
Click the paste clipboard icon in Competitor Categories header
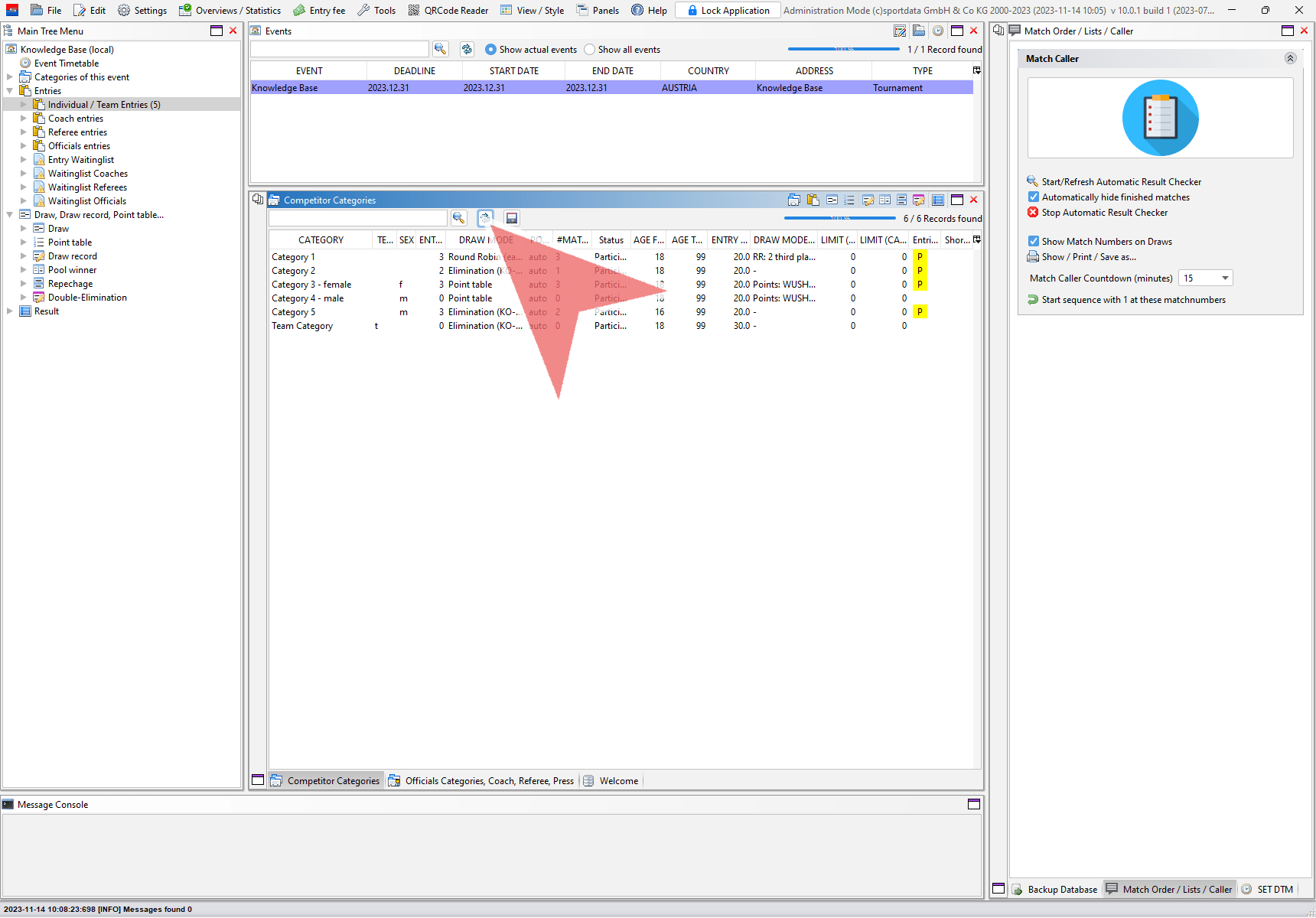(813, 200)
